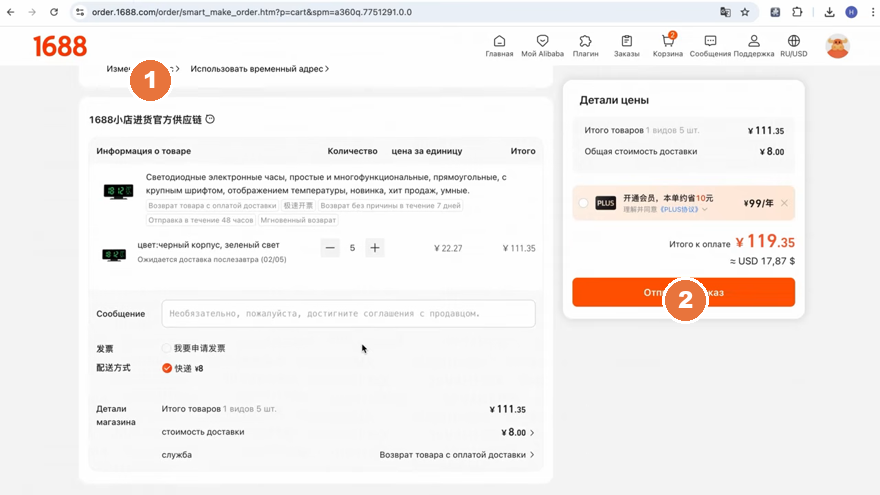Open the extensions puzzle icon

[x=797, y=12]
